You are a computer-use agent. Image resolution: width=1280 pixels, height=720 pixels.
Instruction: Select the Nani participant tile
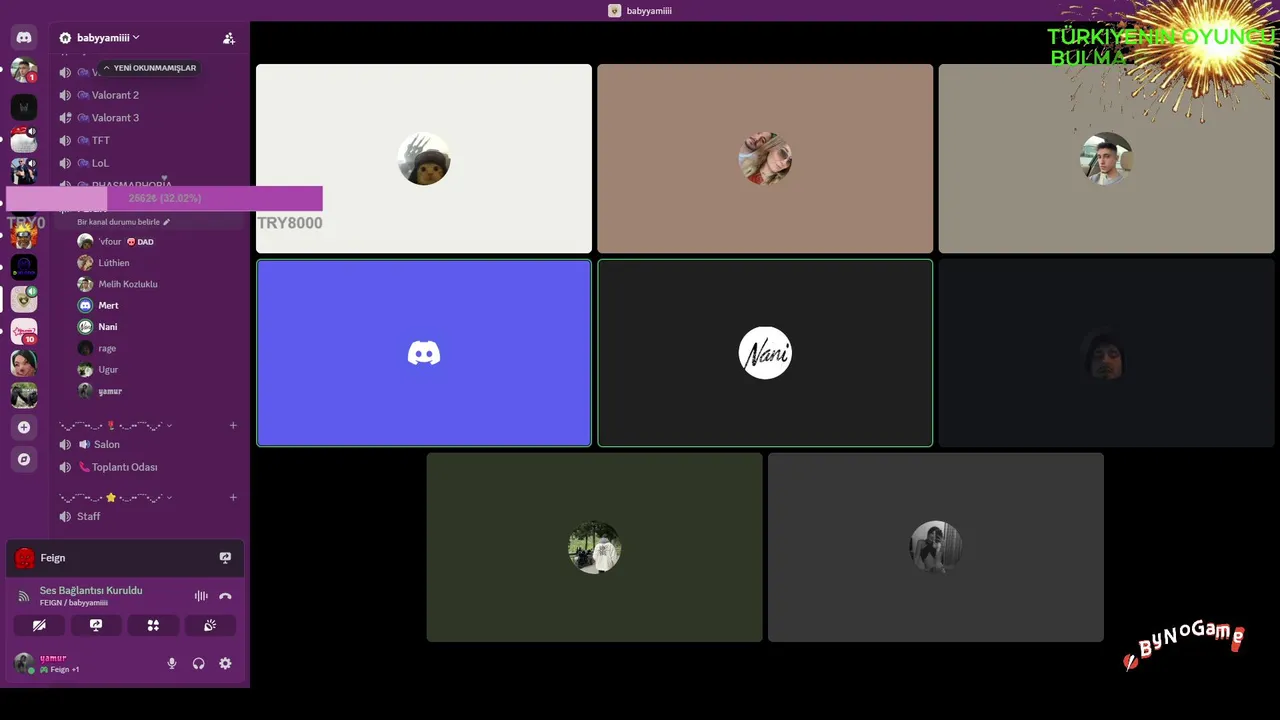click(765, 353)
